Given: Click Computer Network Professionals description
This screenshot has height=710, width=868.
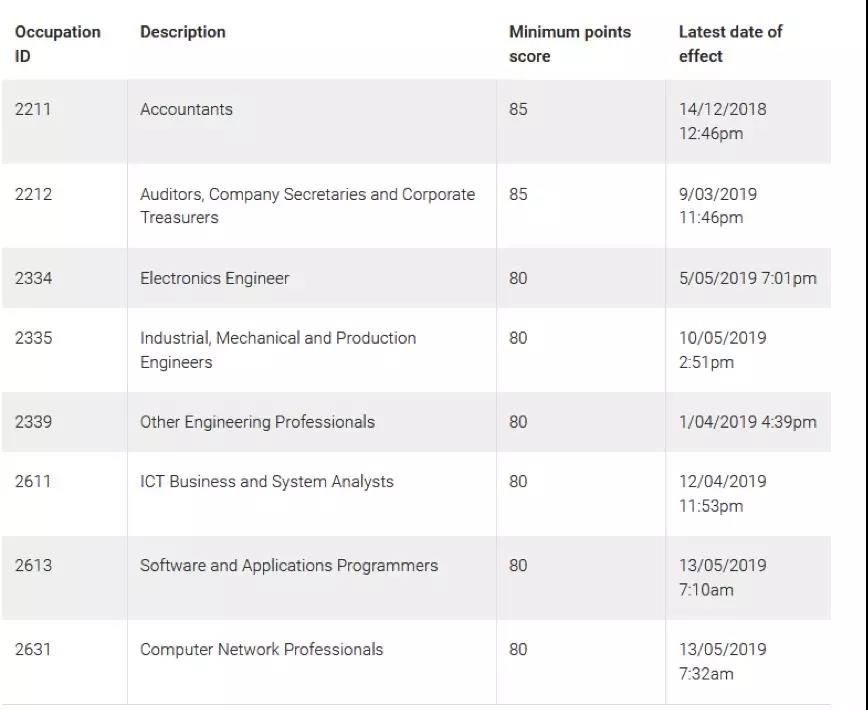Looking at the screenshot, I should 261,649.
